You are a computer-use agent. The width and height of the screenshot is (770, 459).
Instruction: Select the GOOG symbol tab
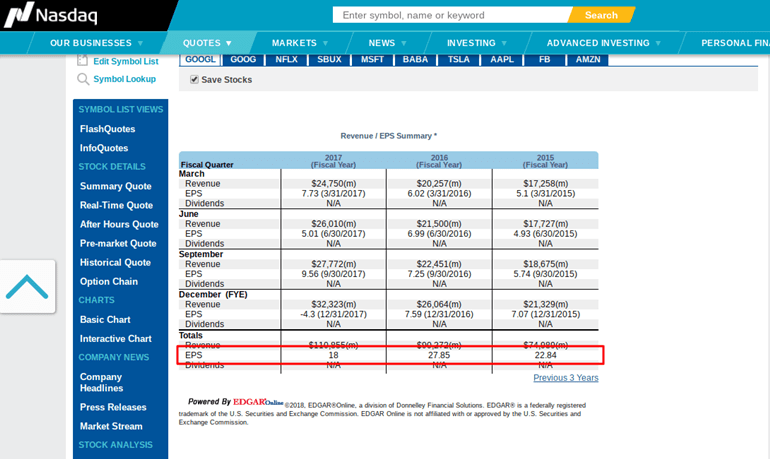coord(243,59)
